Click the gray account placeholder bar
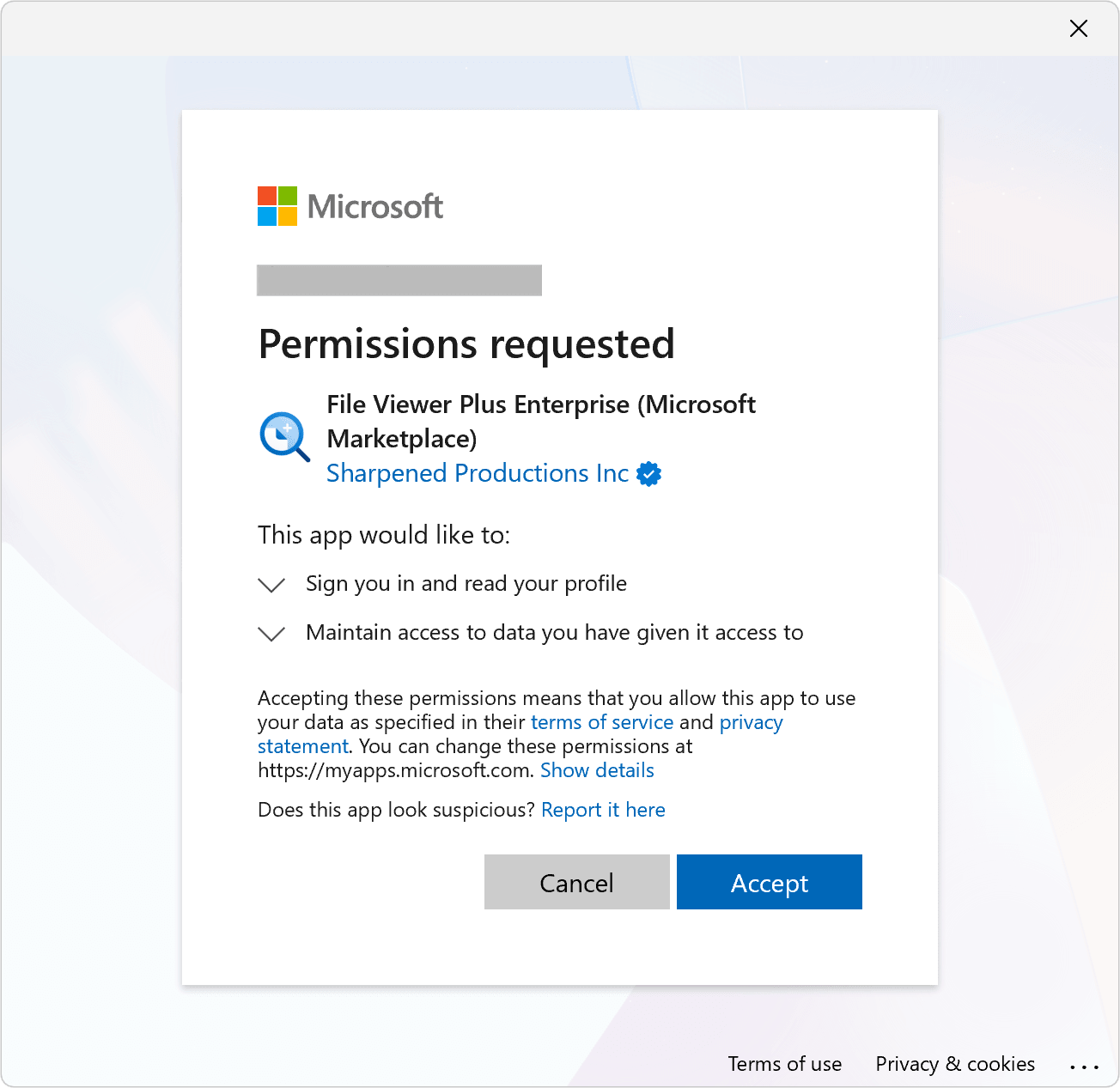1120x1088 pixels. click(x=399, y=280)
